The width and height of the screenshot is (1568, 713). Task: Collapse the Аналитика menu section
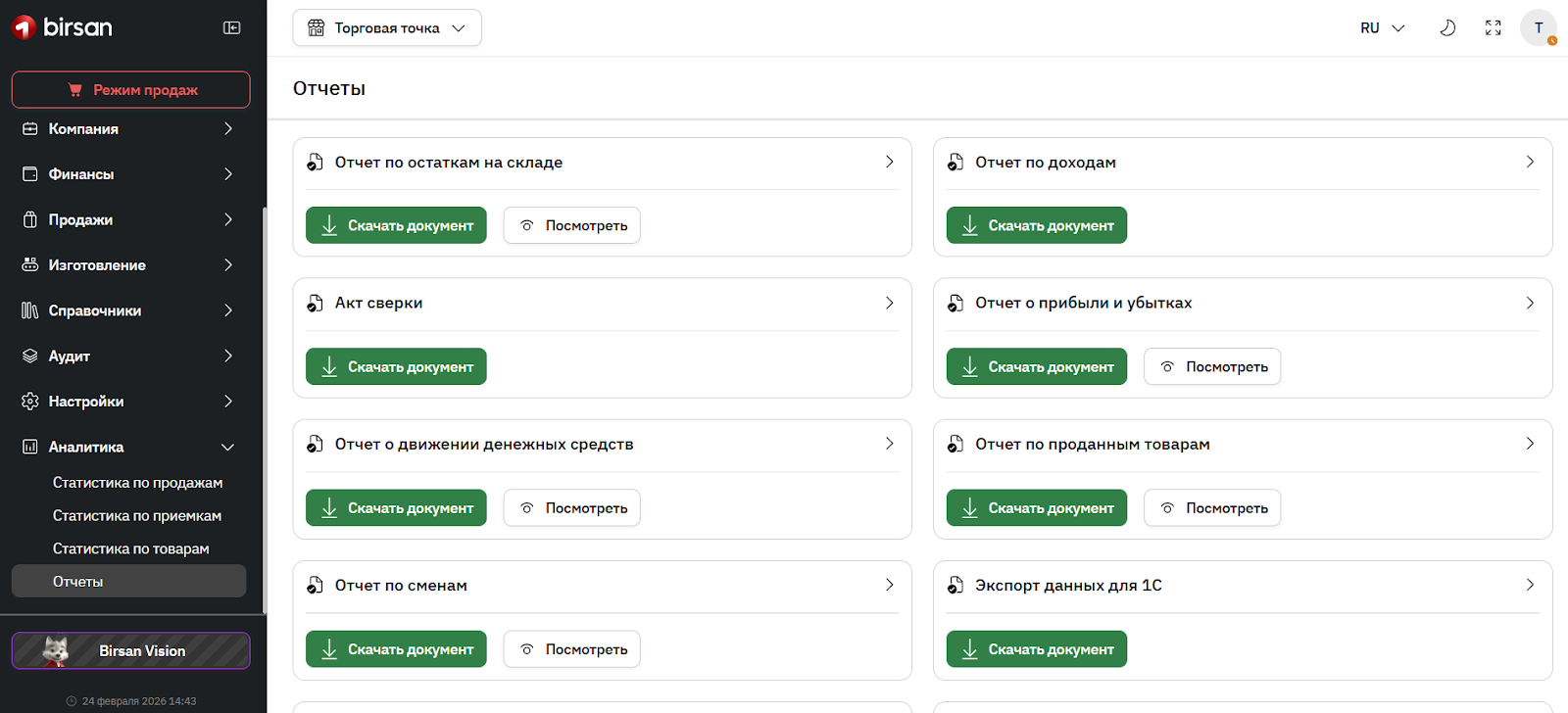(x=227, y=448)
